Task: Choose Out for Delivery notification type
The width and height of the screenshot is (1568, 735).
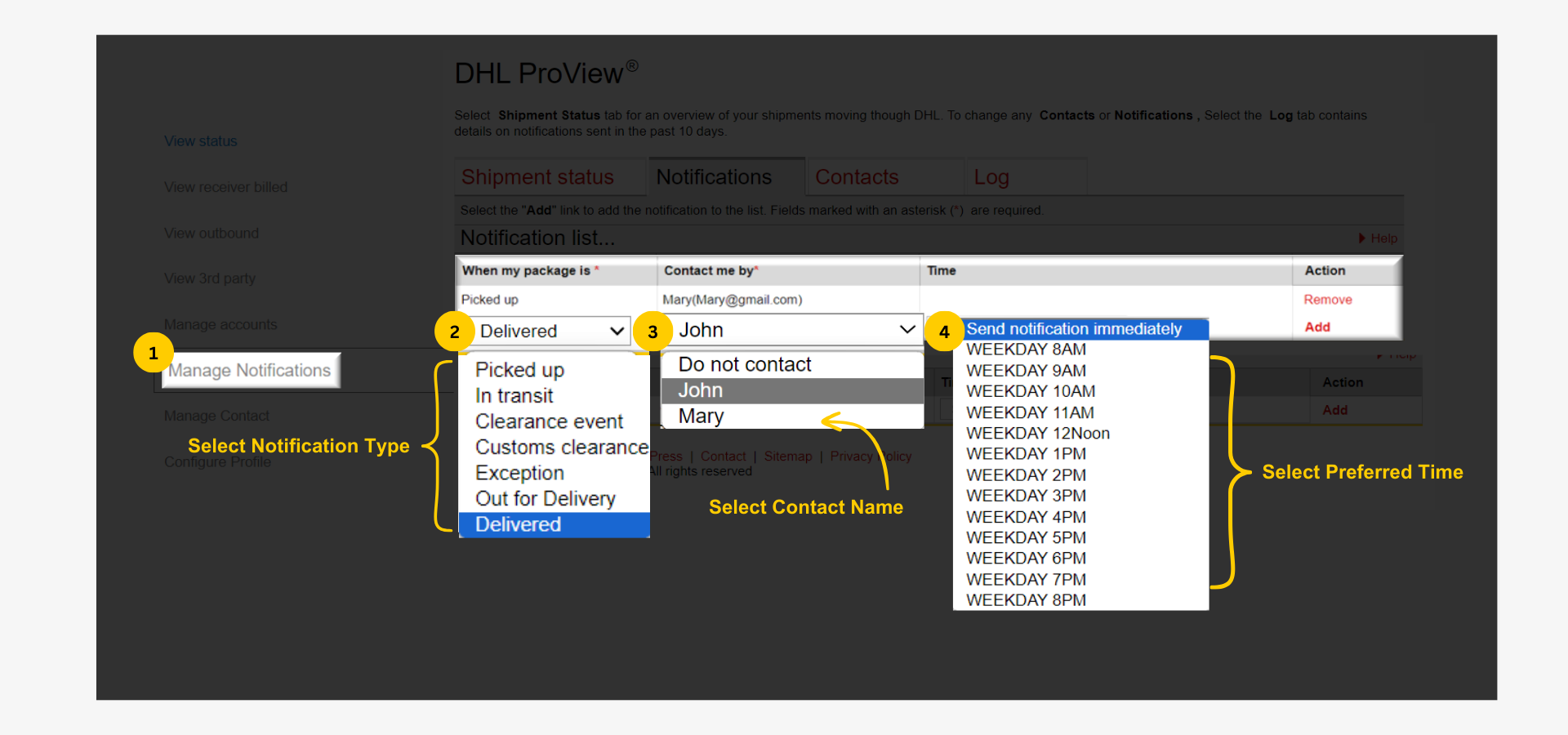Action: click(x=555, y=499)
